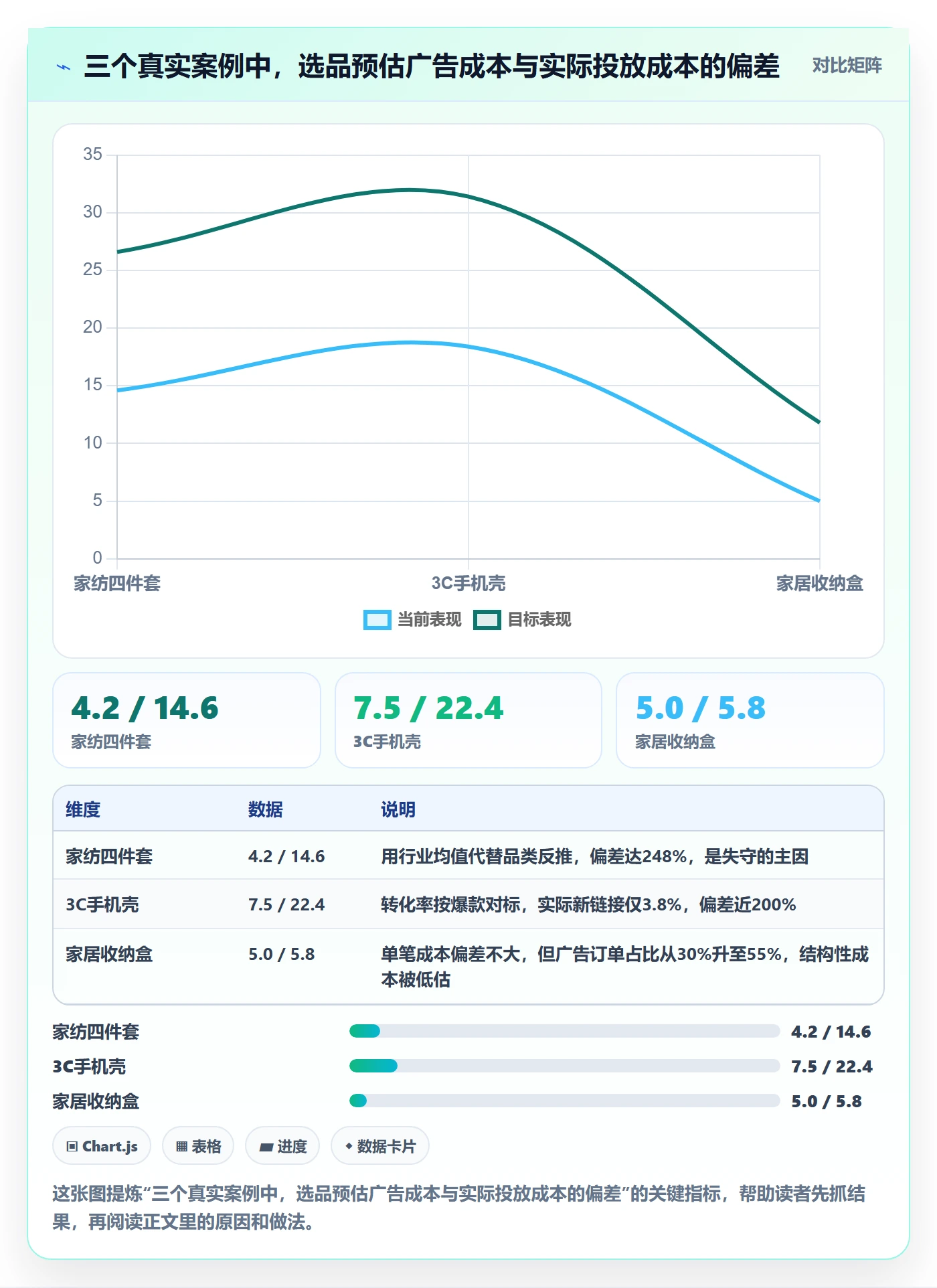Select the 进度 tag chip
Viewport: 937px width, 1288px height.
[282, 1146]
